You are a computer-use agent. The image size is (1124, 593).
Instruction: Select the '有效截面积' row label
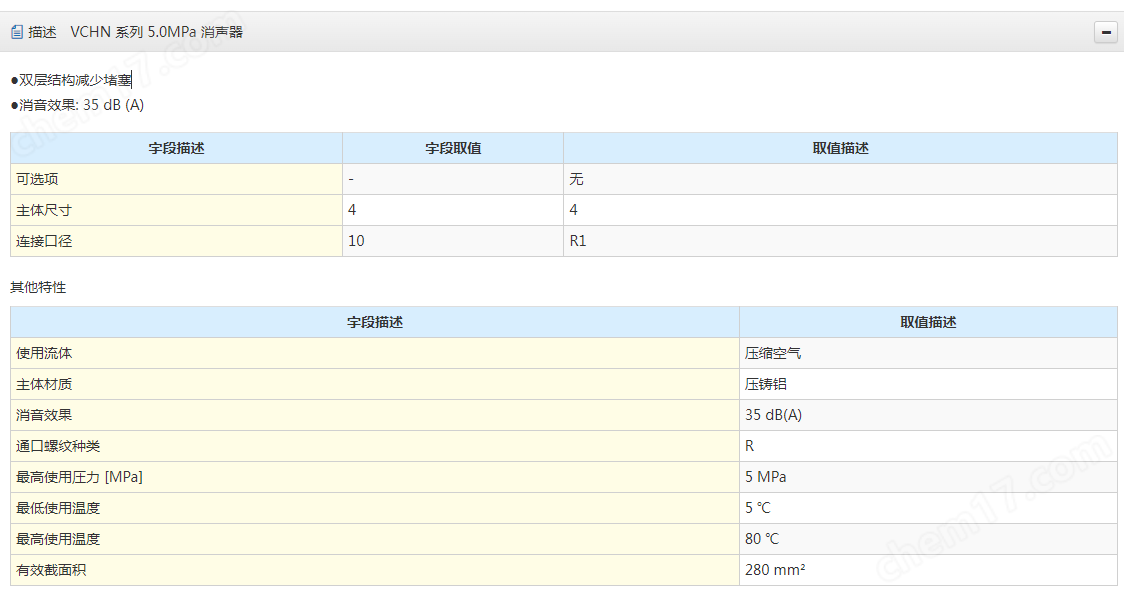pos(51,570)
